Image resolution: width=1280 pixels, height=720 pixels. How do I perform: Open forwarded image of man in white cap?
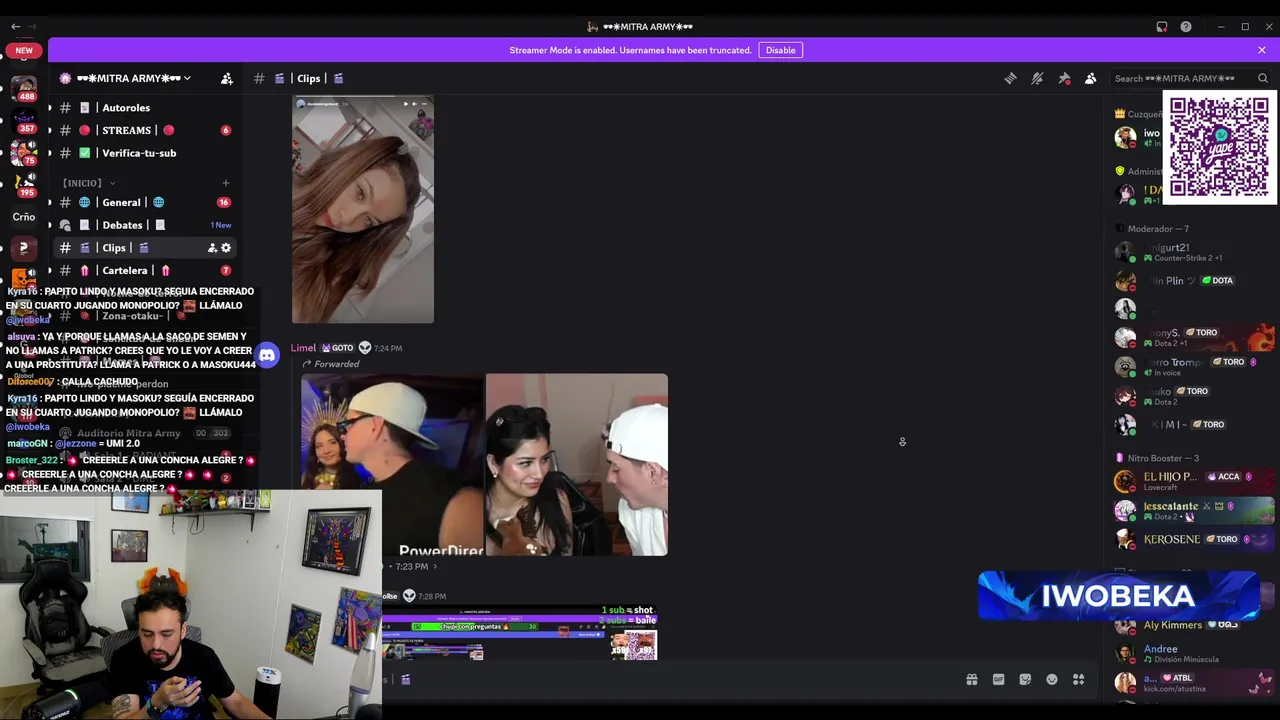pyautogui.click(x=392, y=465)
